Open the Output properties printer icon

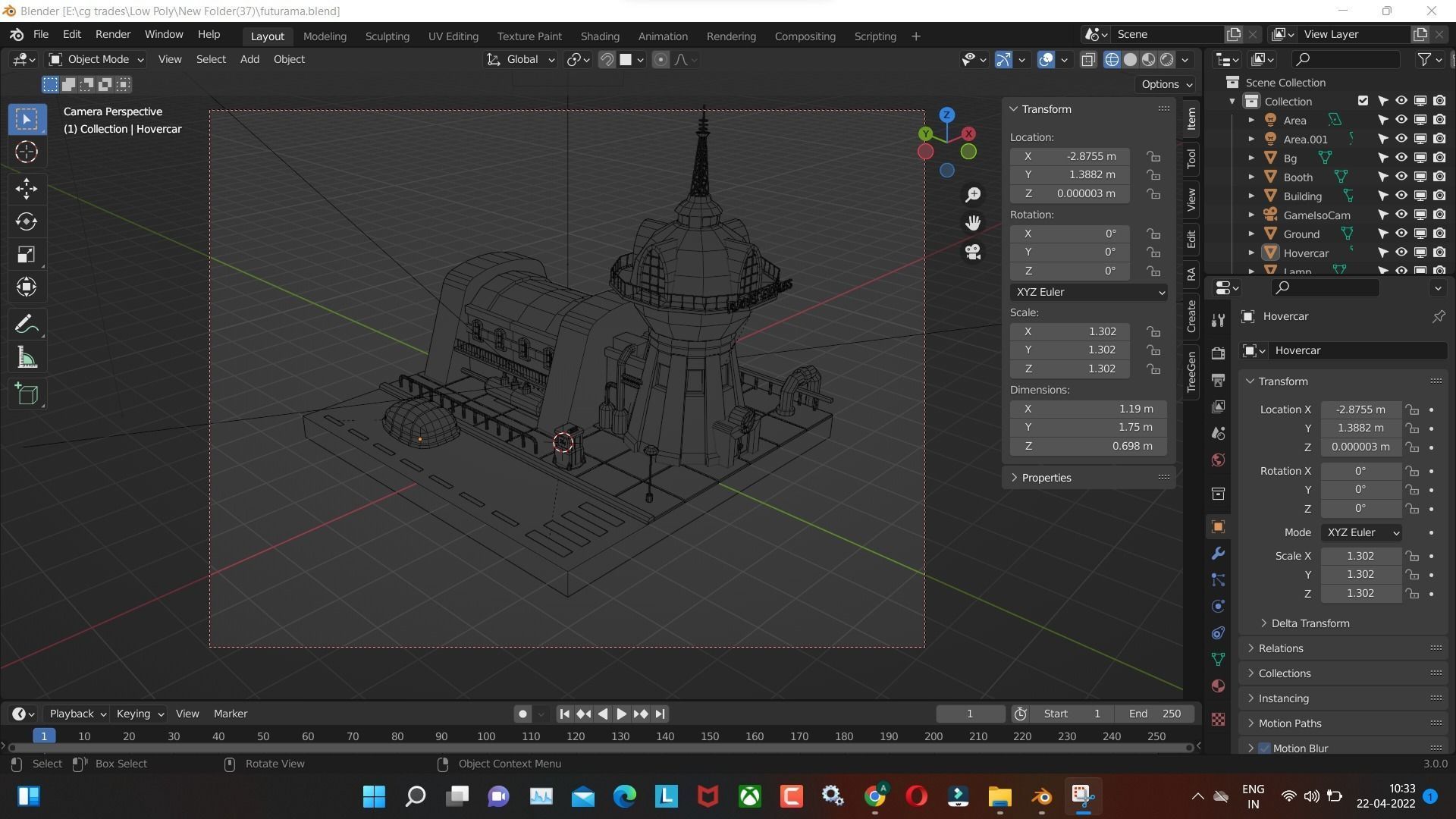(1218, 380)
